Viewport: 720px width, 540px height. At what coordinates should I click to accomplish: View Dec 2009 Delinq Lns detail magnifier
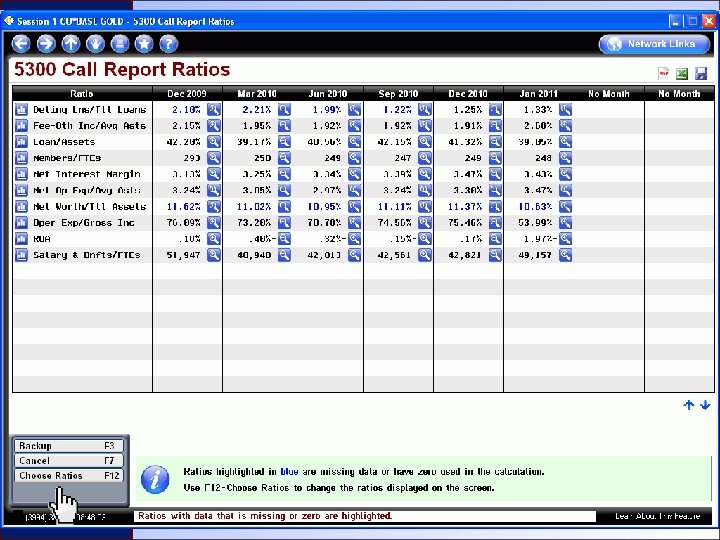(x=214, y=109)
